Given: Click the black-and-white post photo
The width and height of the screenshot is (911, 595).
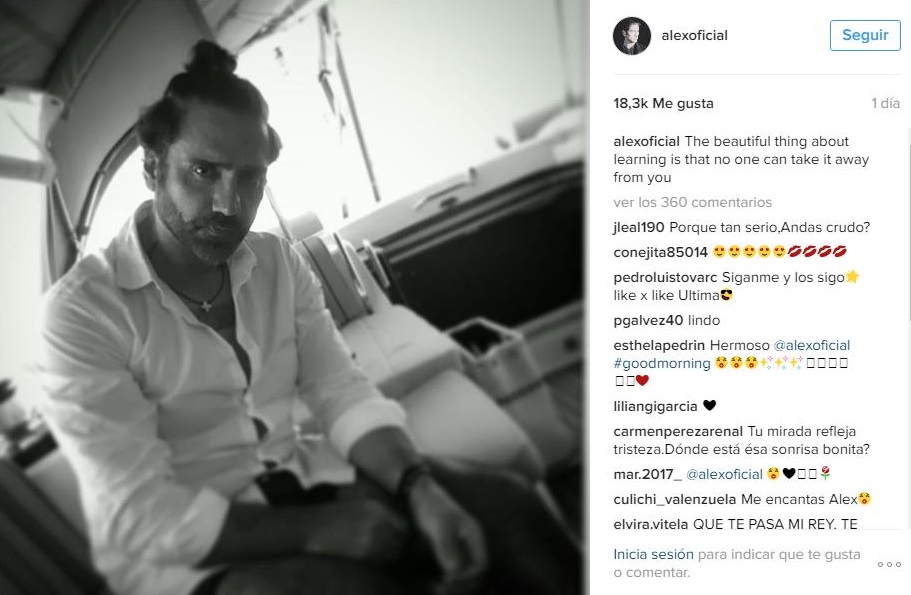Looking at the screenshot, I should (295, 298).
